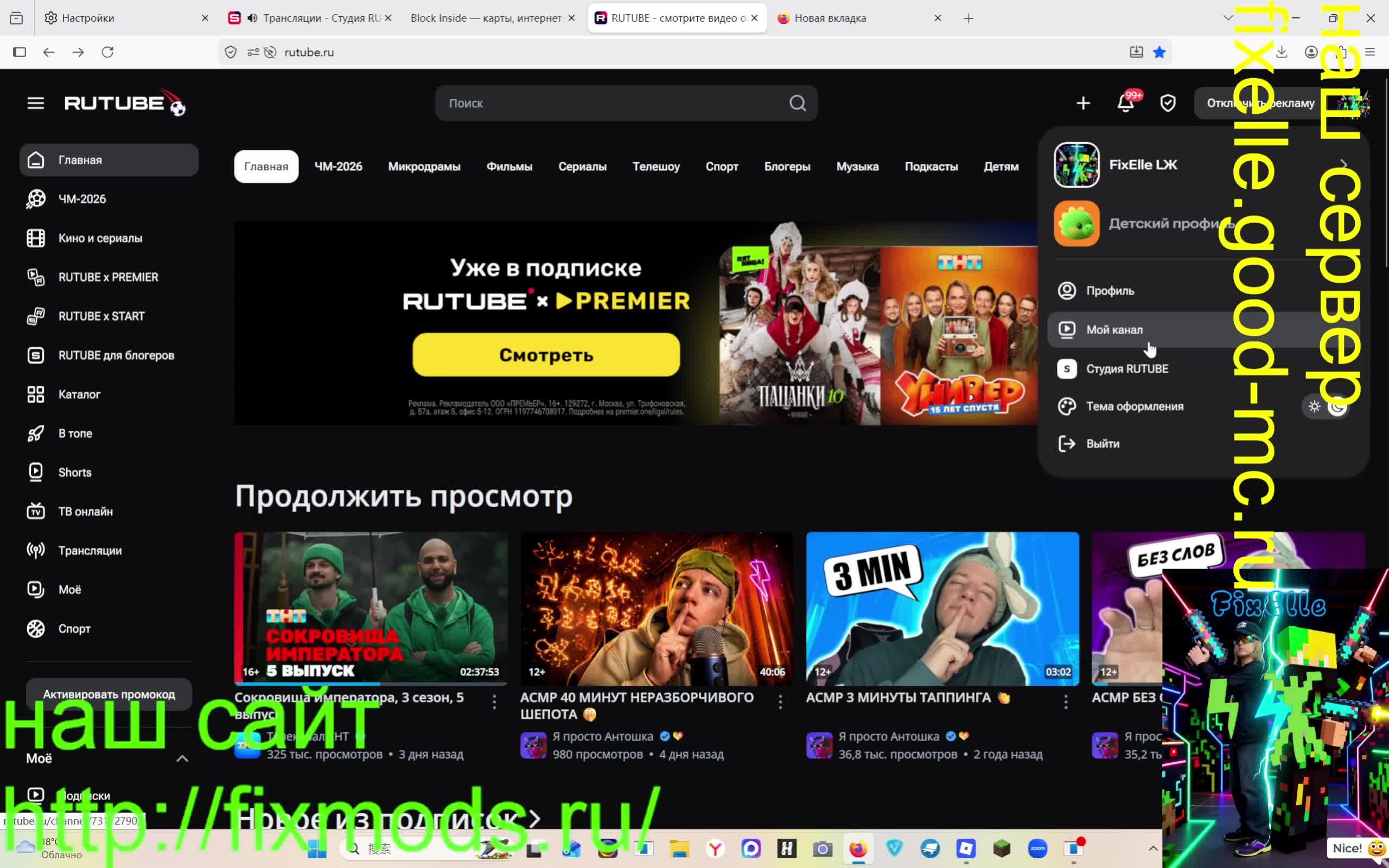Open the RUTUBE hamburger menu
The width and height of the screenshot is (1389, 868).
36,103
